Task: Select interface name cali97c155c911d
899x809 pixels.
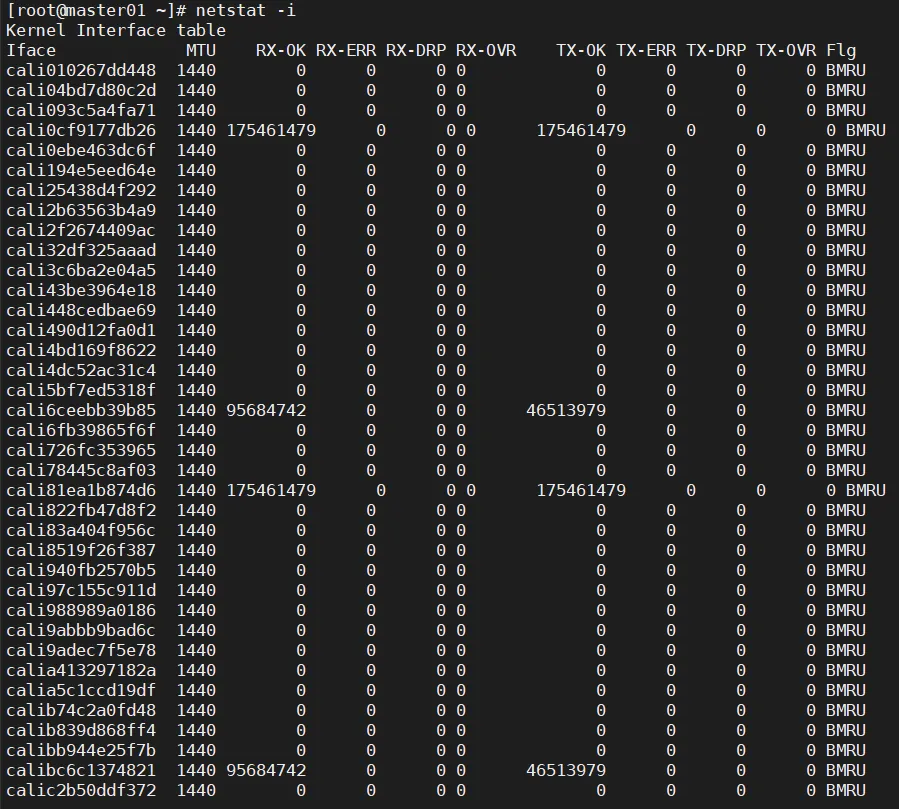Action: (81, 591)
